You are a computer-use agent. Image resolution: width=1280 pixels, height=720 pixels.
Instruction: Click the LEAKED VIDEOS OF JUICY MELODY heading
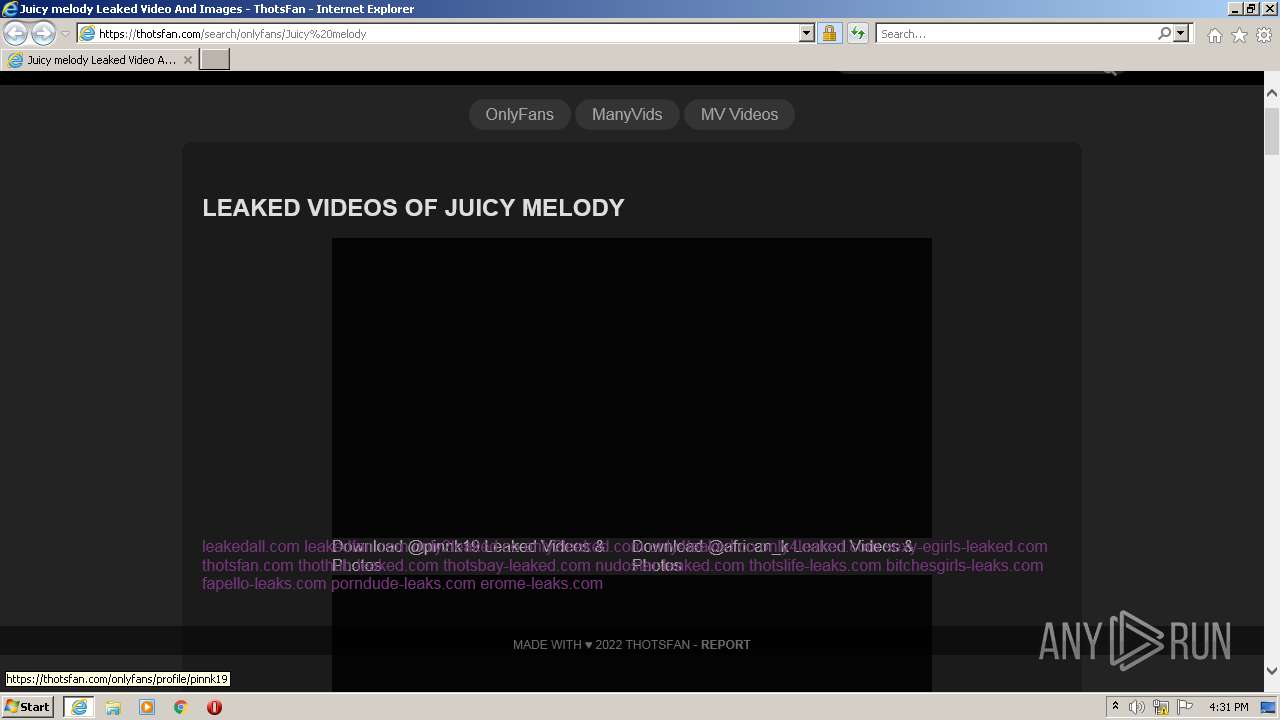coord(413,208)
